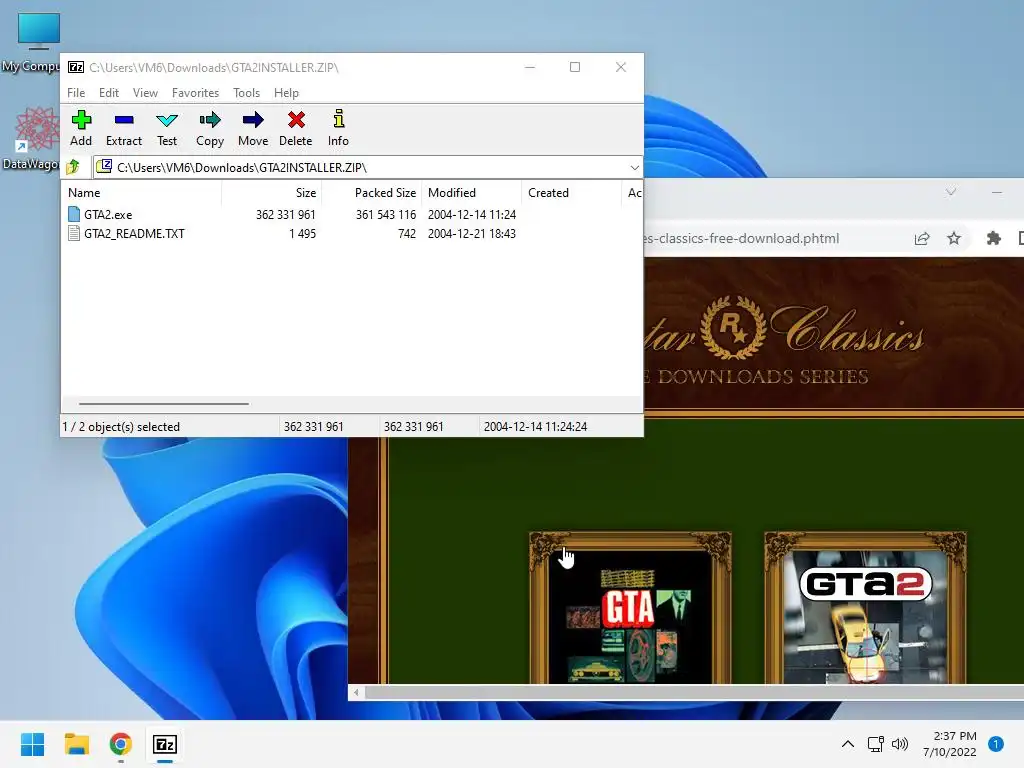Click README size value 1 495
The image size is (1024, 768).
point(302,233)
